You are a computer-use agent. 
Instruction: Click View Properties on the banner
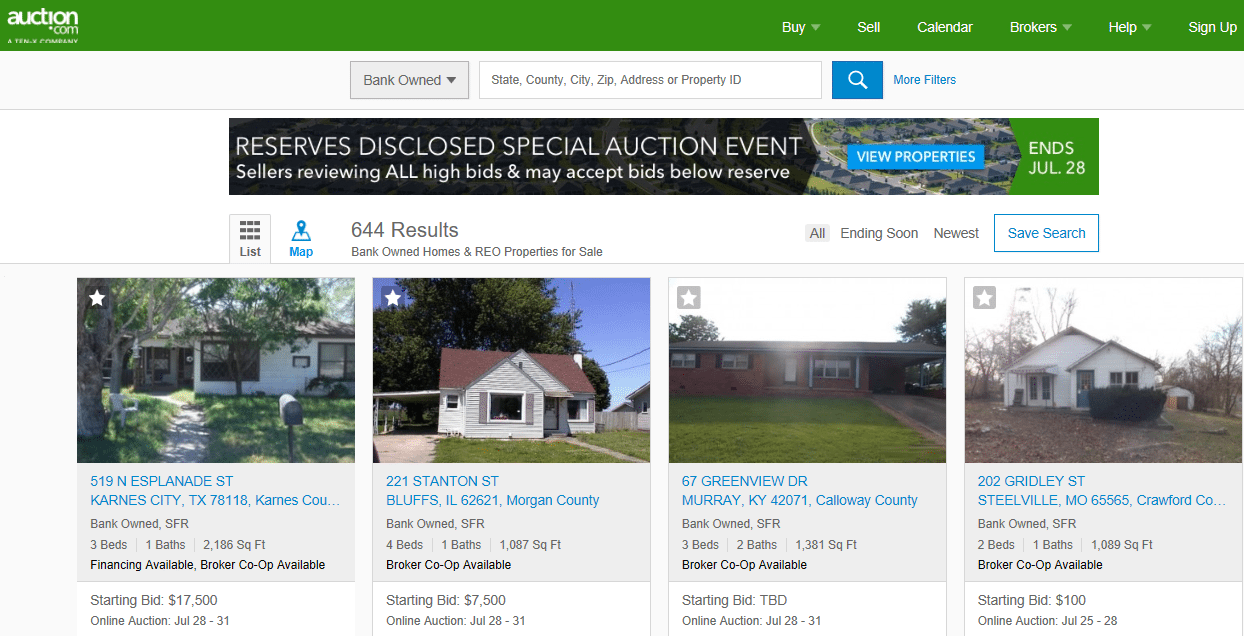pyautogui.click(x=915, y=157)
